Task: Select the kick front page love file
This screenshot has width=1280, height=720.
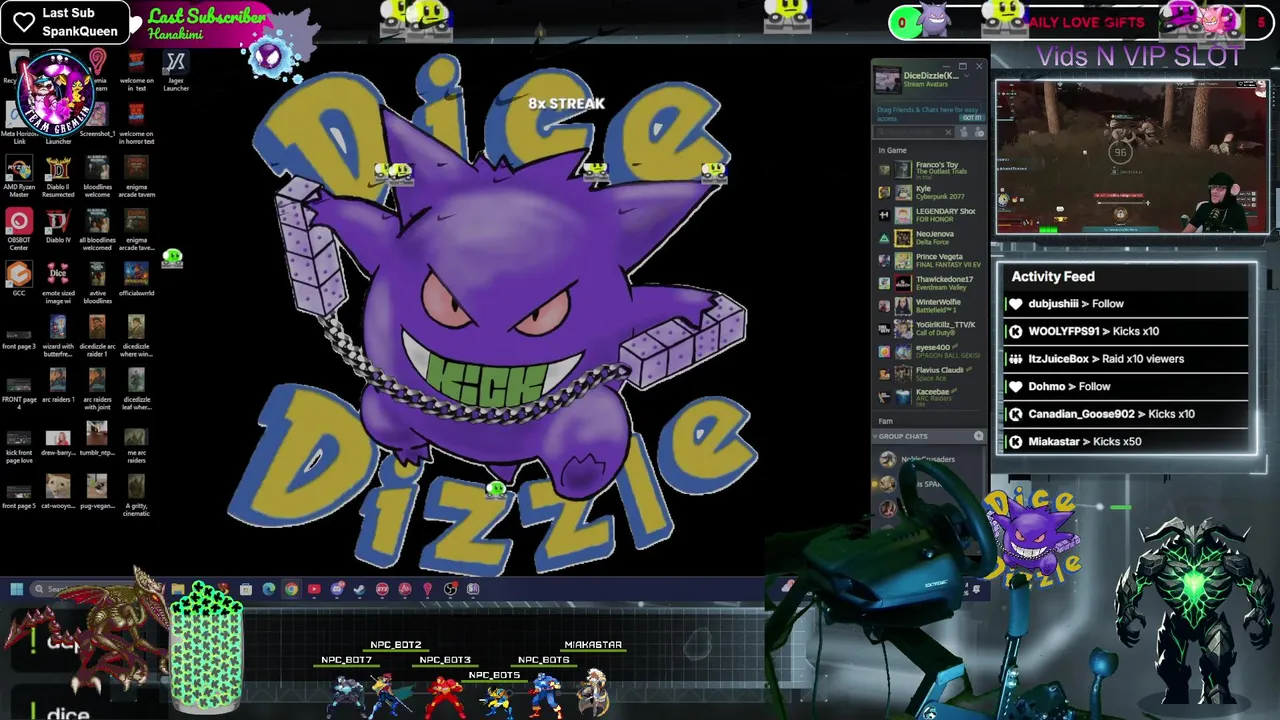Action: pos(19,447)
